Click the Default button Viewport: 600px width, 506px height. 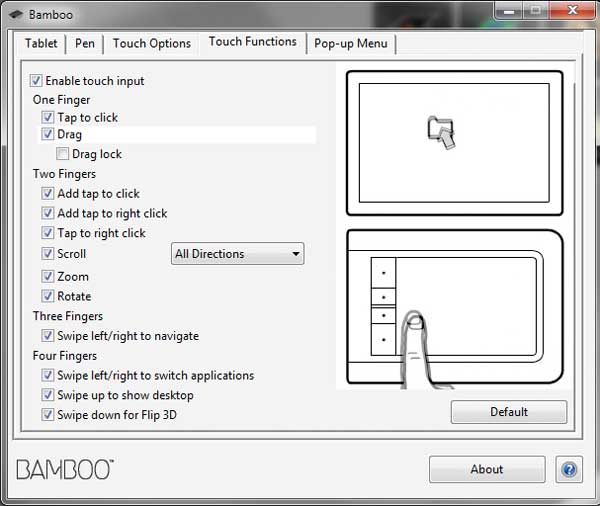pyautogui.click(x=509, y=412)
